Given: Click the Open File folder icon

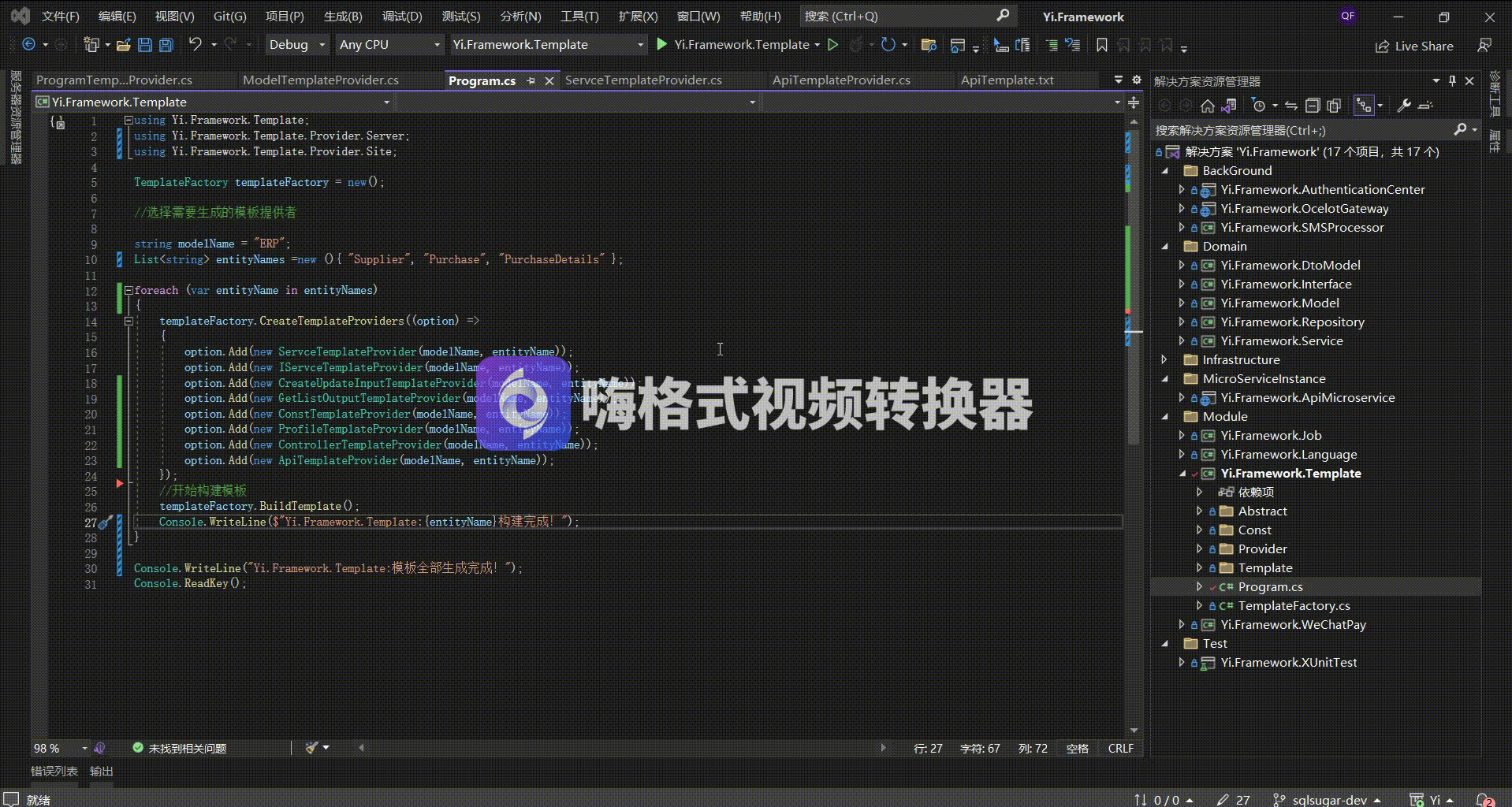Looking at the screenshot, I should click(x=124, y=45).
